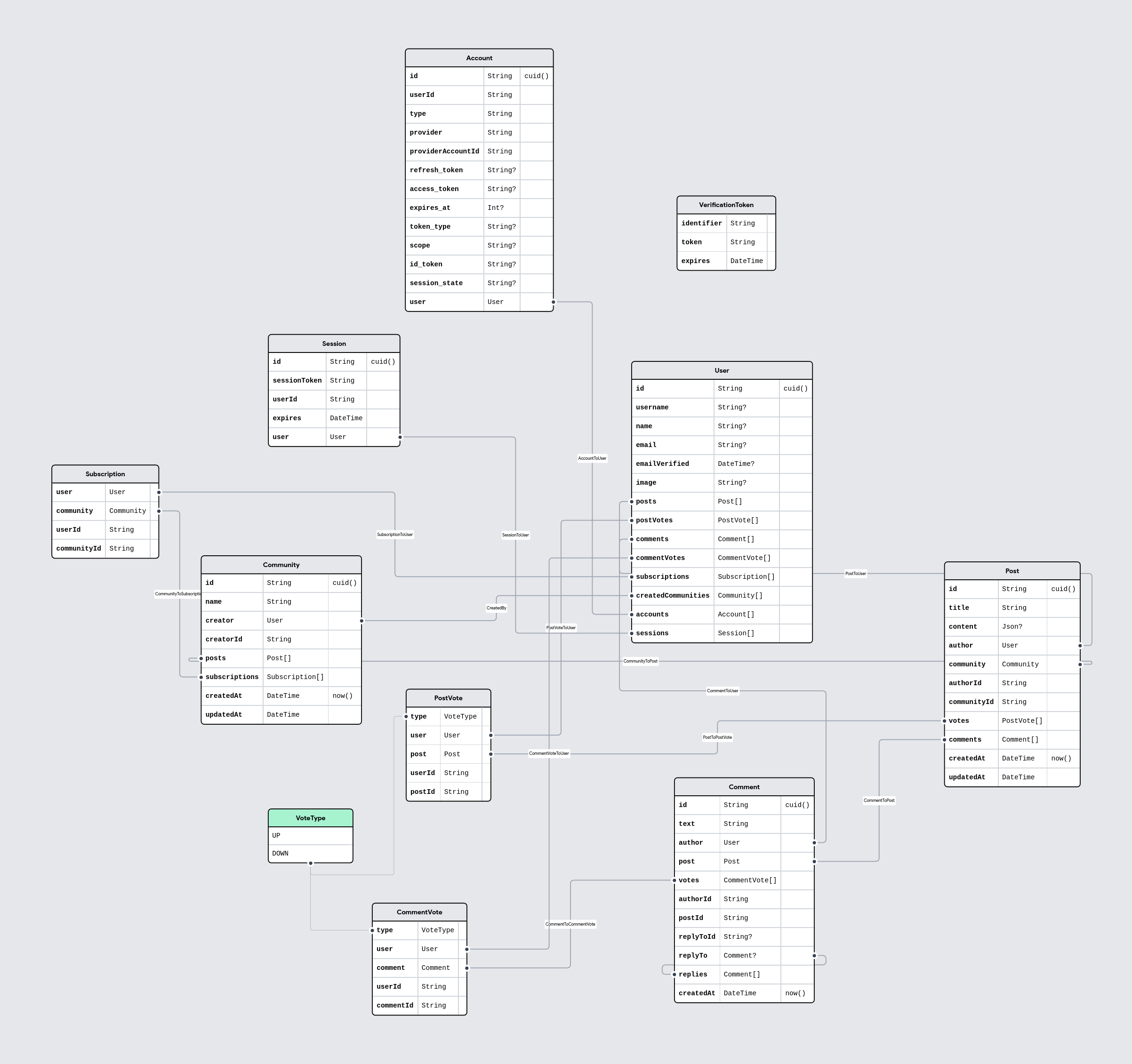Click the CommentToPost relation label
The height and width of the screenshot is (1064, 1132).
tap(879, 800)
